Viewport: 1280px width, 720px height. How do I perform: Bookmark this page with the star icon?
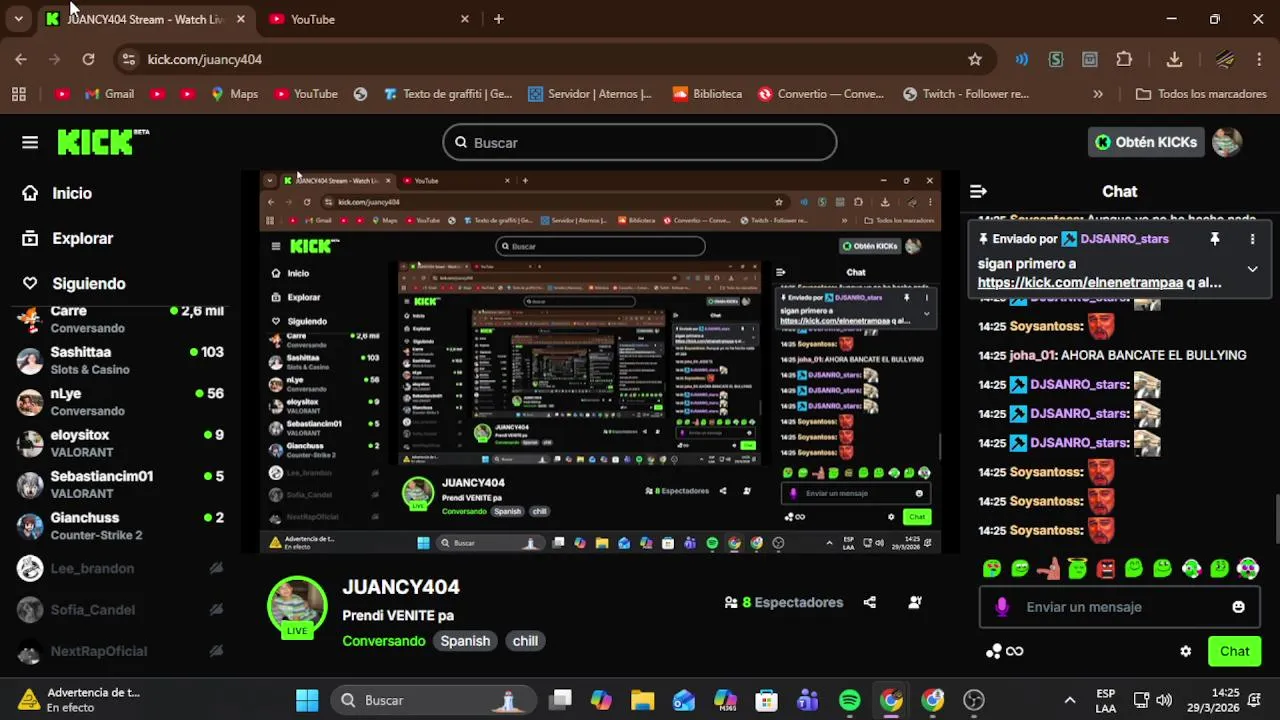tap(975, 59)
